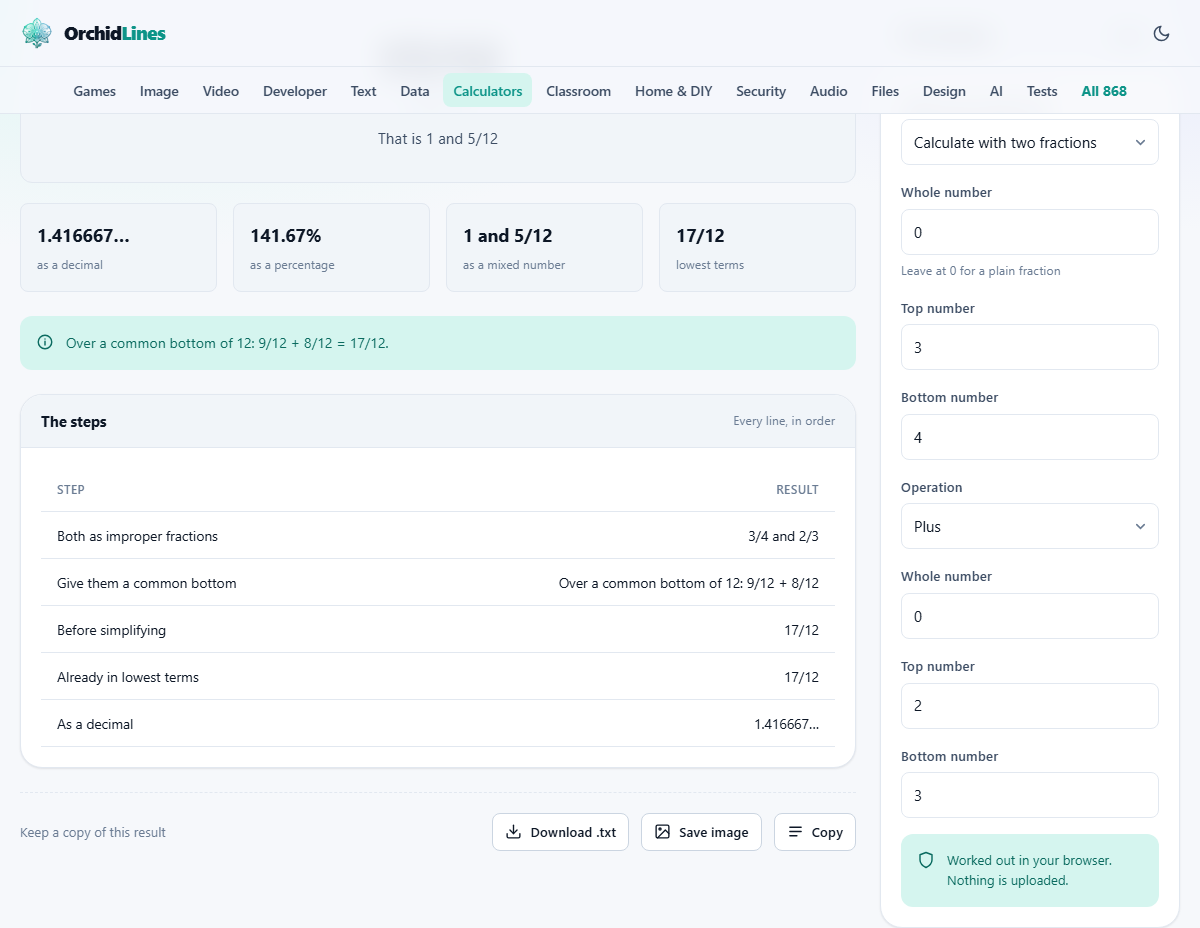Click first fraction Top number field
The height and width of the screenshot is (928, 1200).
point(1030,347)
